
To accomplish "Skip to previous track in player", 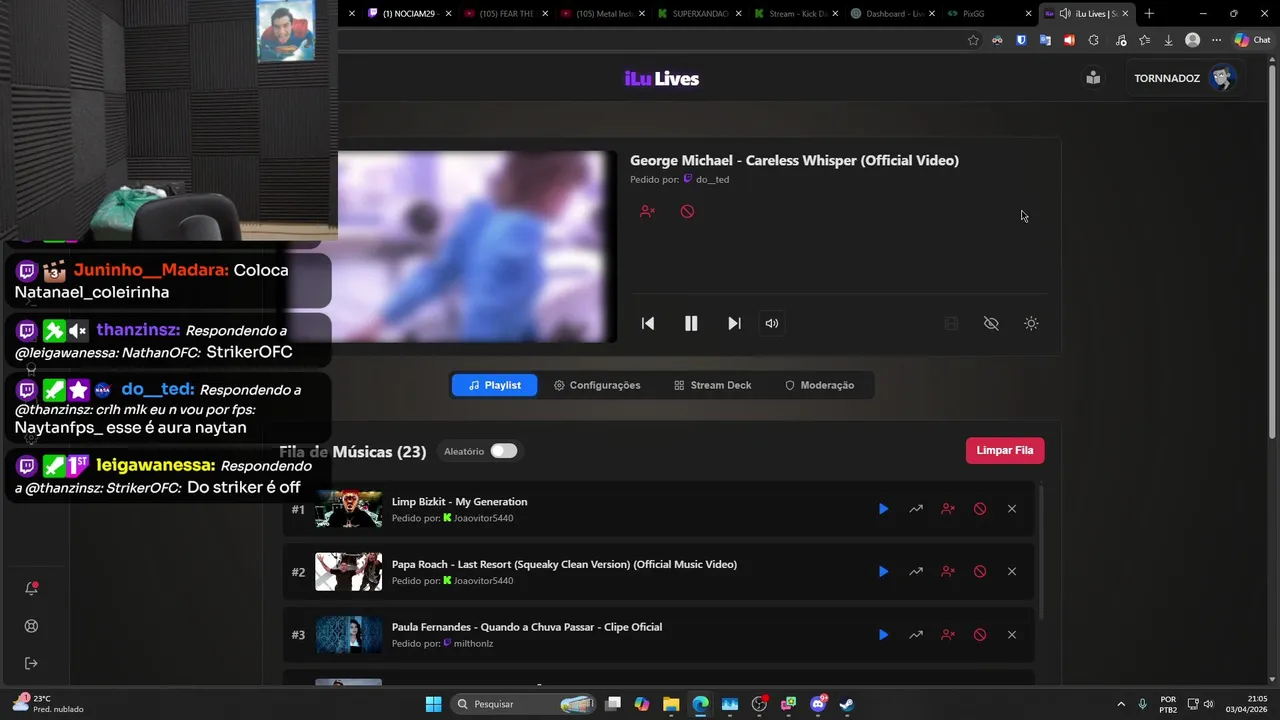I will point(648,323).
